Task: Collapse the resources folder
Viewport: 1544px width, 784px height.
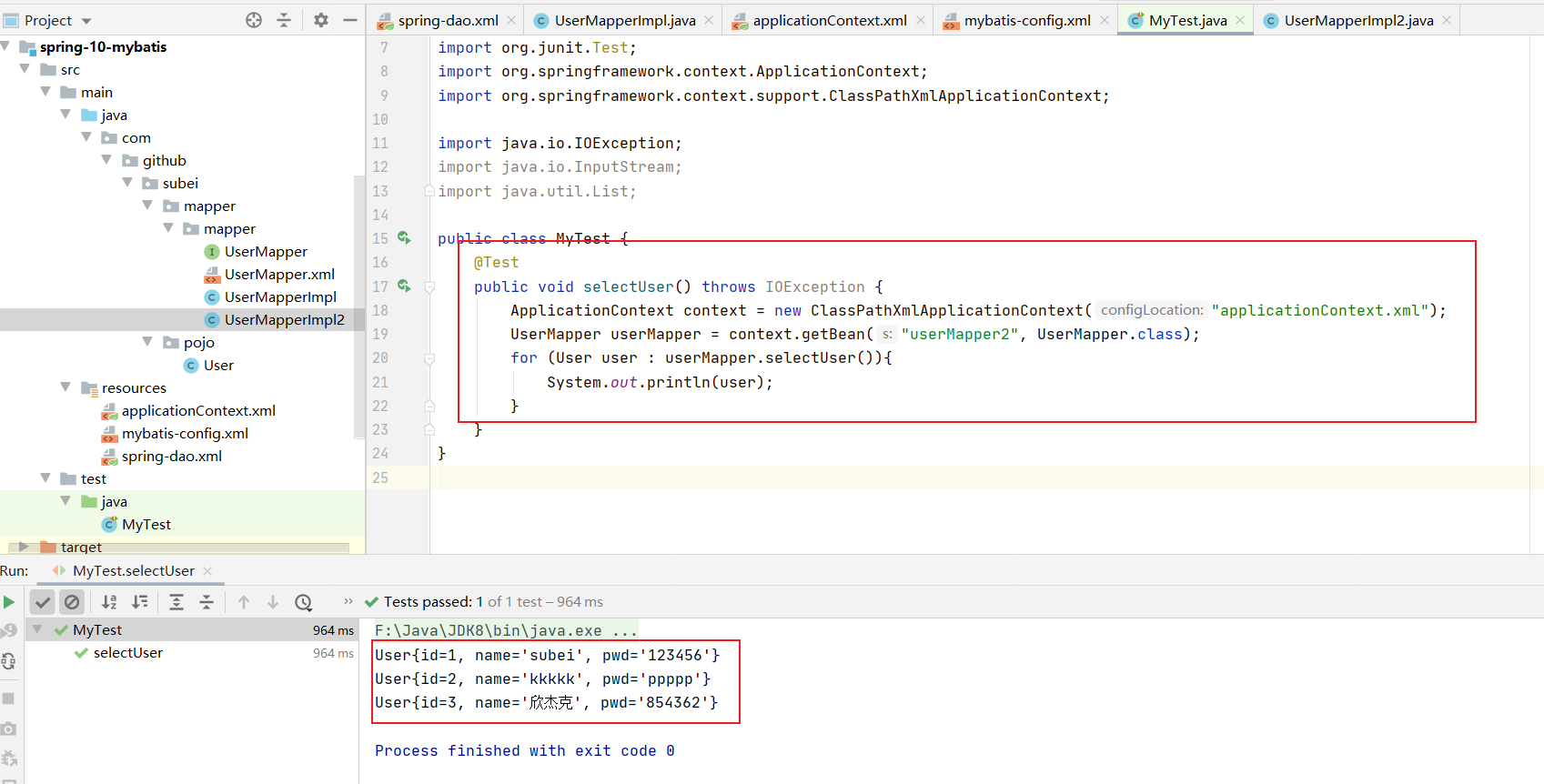Action: coord(66,387)
